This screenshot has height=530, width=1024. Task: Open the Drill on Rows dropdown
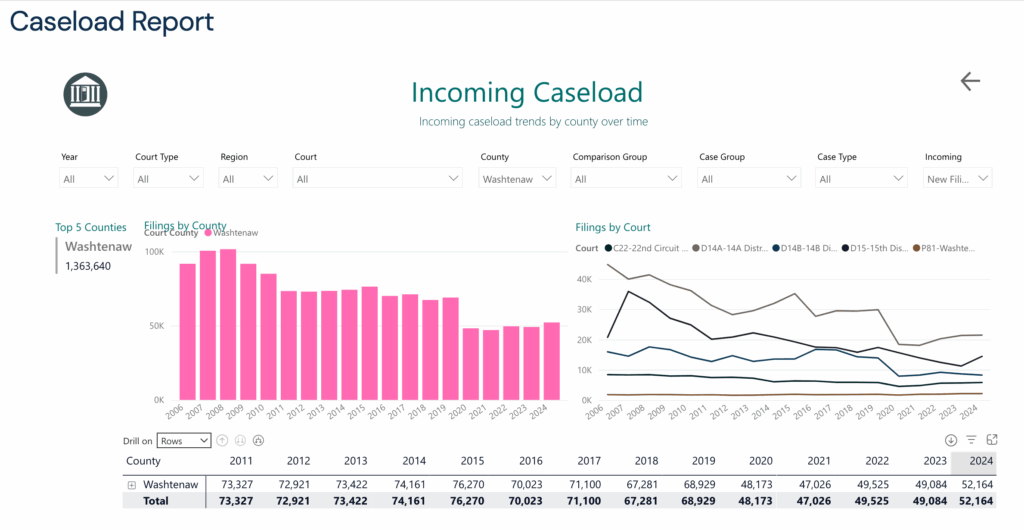coord(185,440)
